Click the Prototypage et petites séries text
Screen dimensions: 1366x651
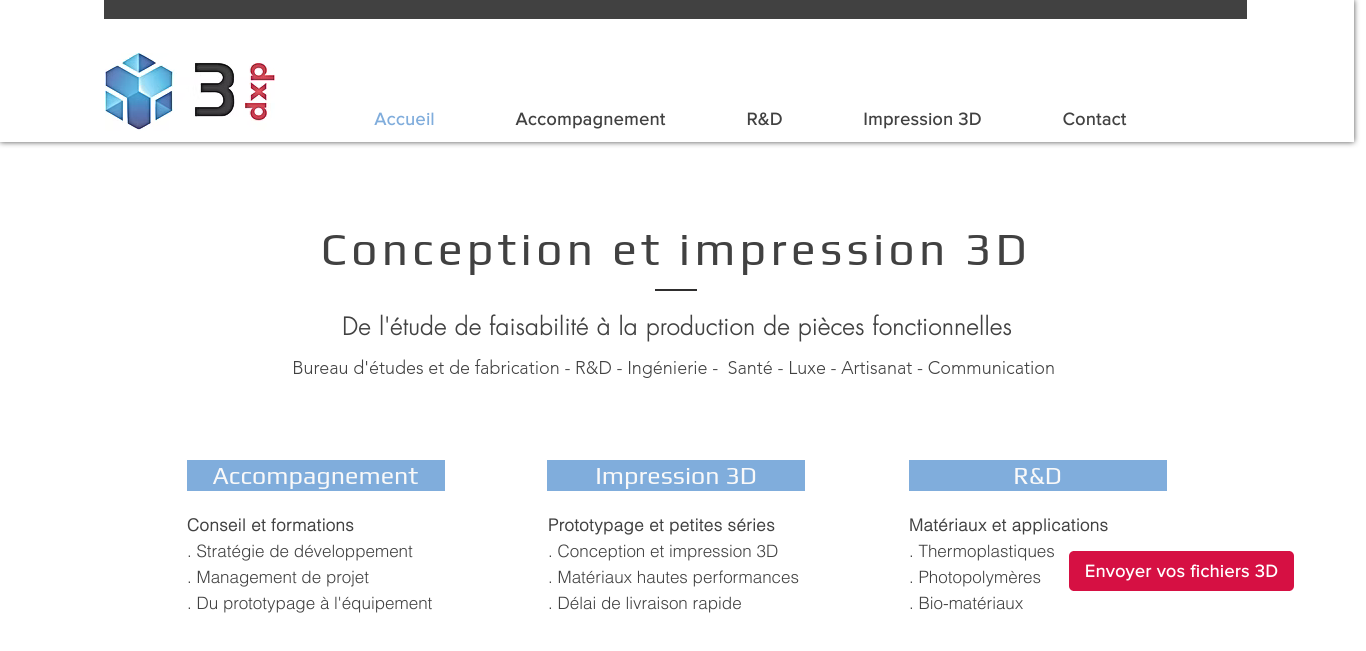point(661,525)
